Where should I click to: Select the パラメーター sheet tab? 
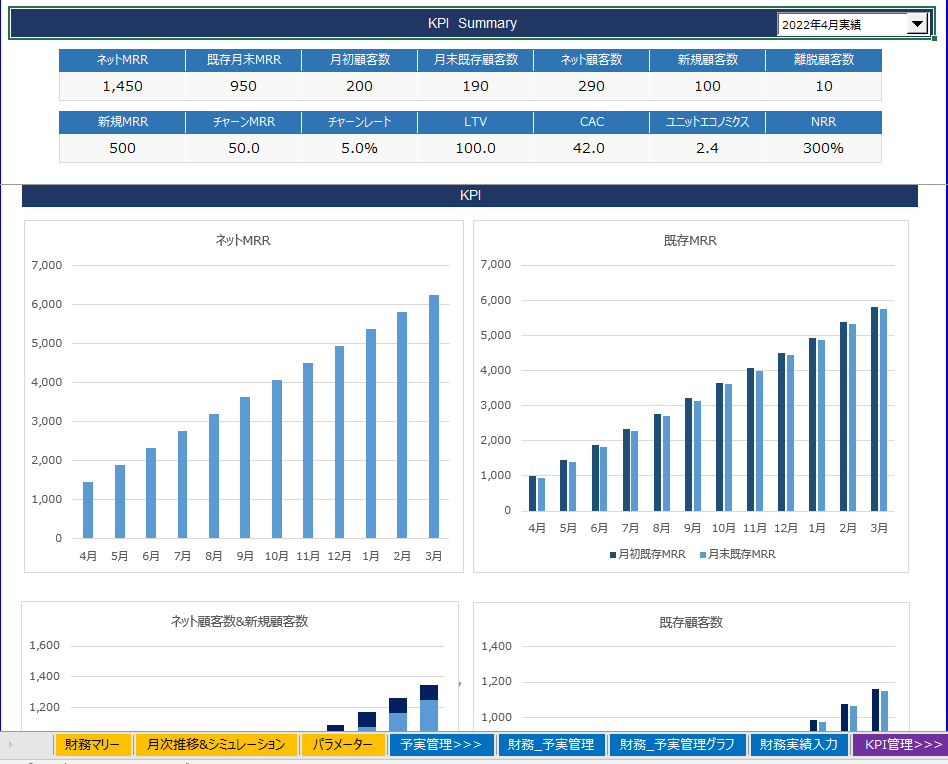pos(343,745)
